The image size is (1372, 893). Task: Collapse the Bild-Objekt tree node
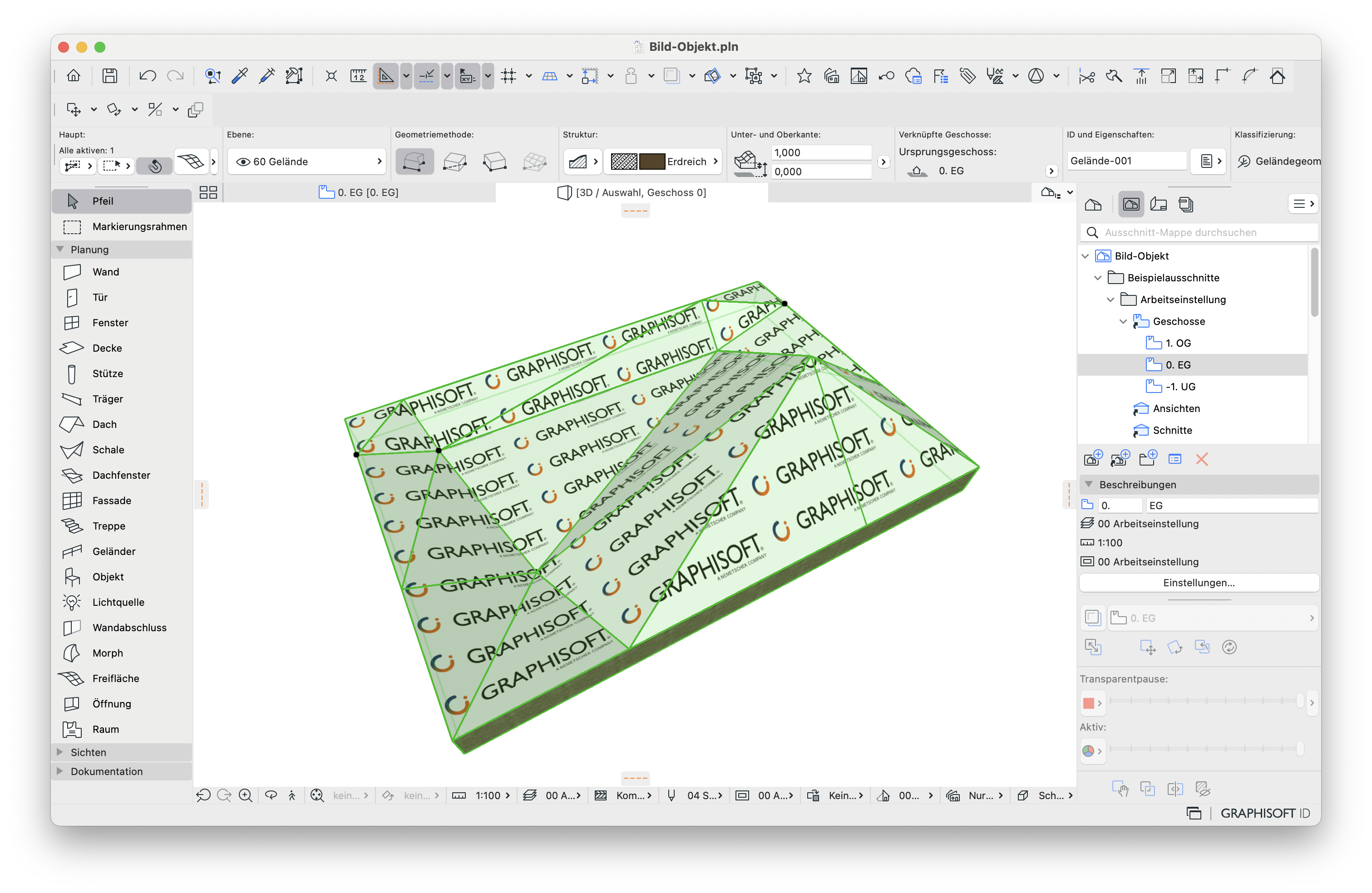[1086, 256]
